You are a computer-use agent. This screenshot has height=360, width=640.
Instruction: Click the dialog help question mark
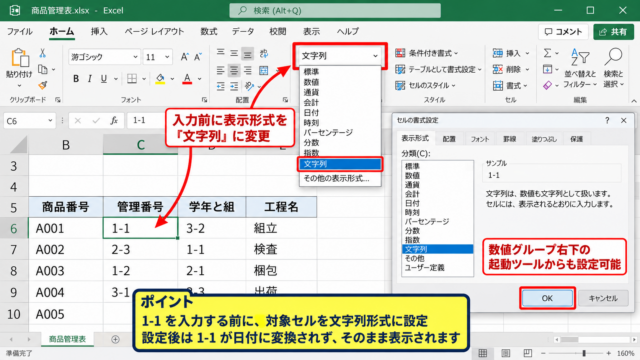tap(607, 120)
